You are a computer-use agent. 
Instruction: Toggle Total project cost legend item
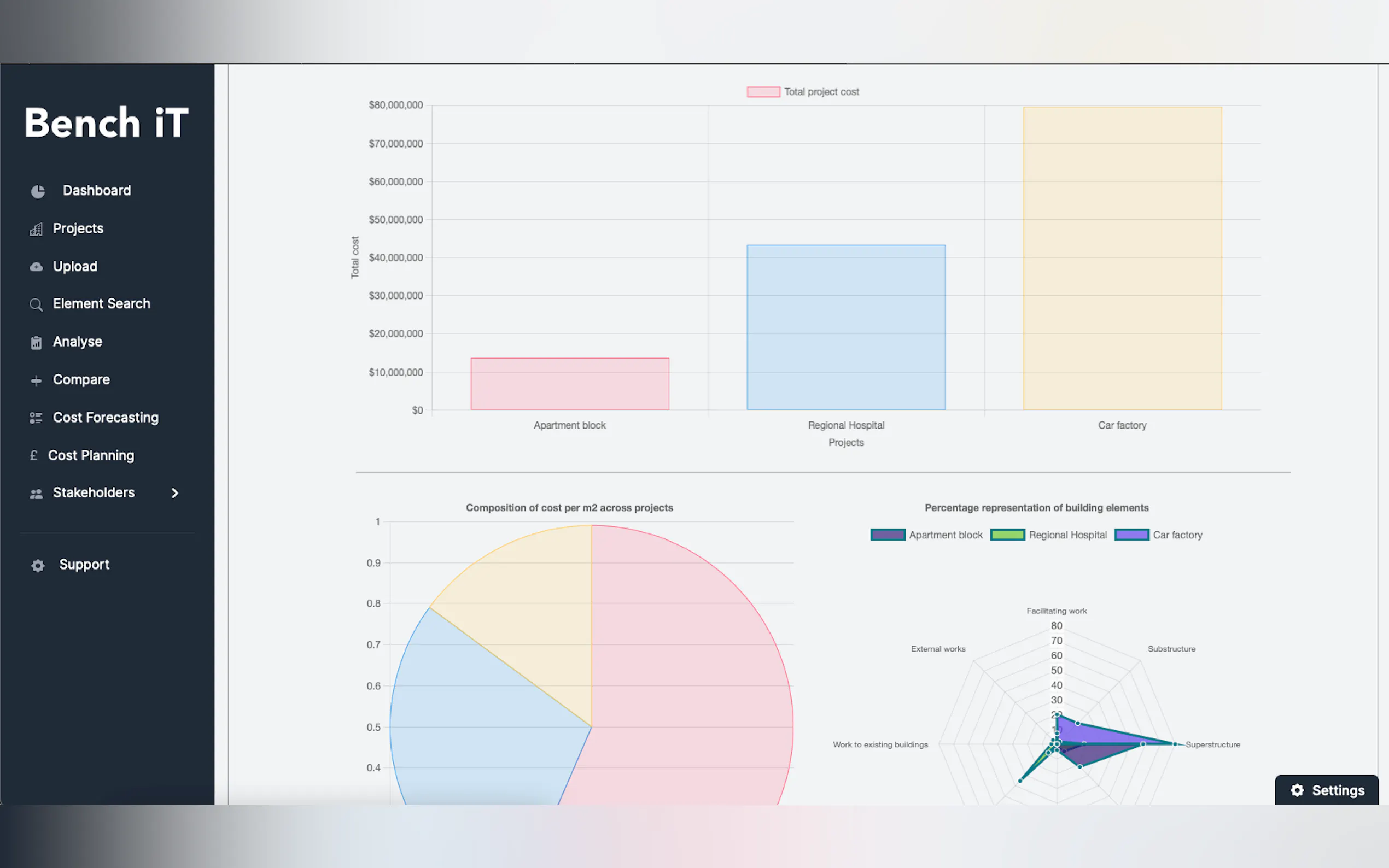(x=803, y=92)
